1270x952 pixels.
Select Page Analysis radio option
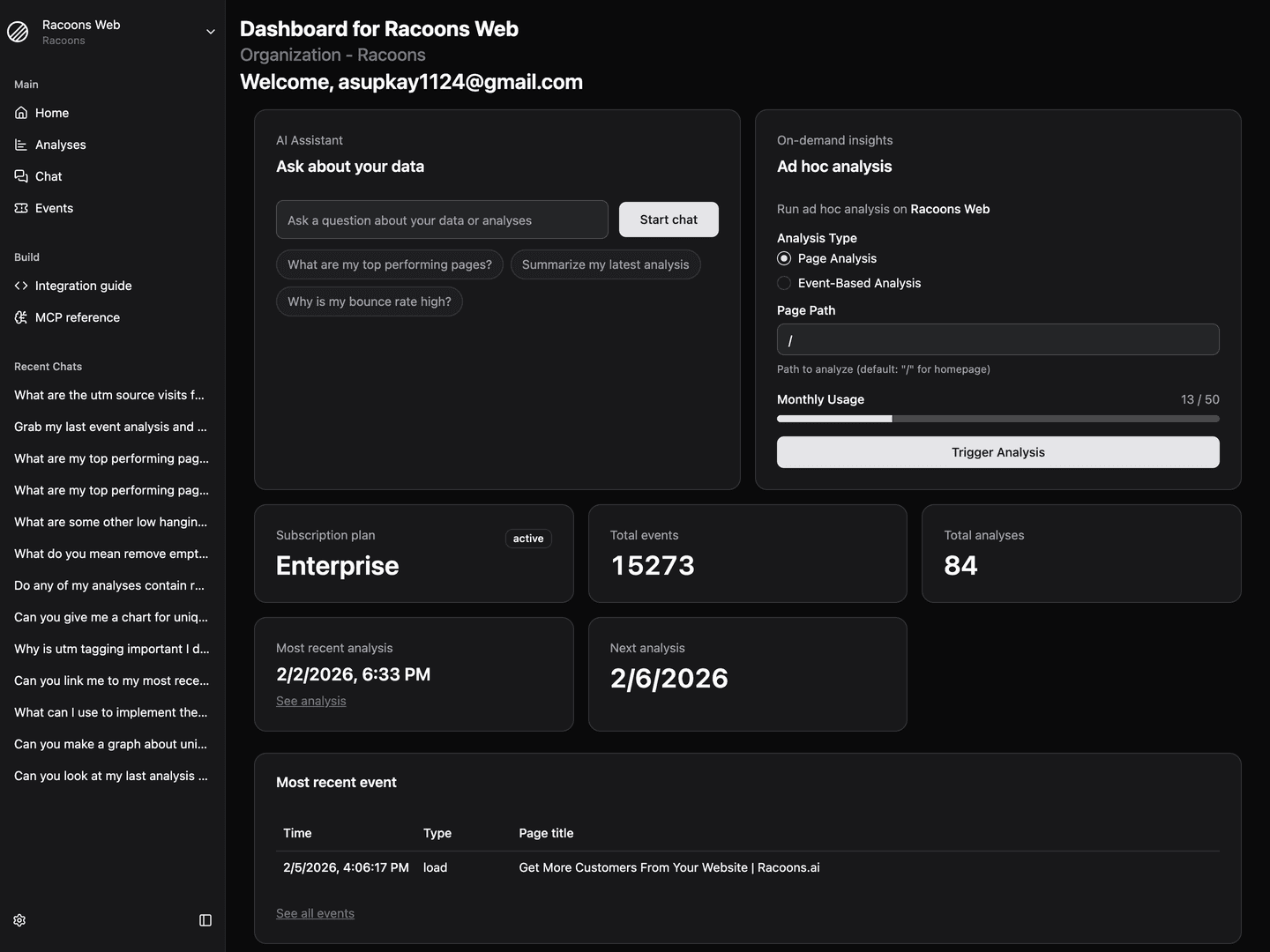pyautogui.click(x=784, y=258)
